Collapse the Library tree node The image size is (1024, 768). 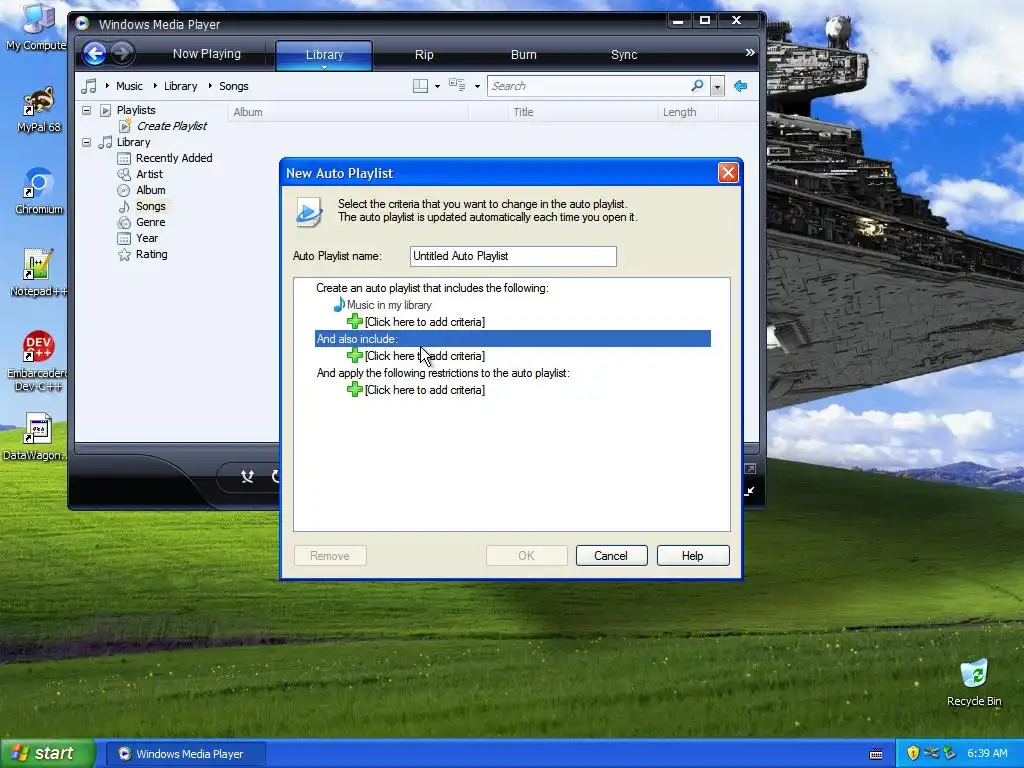click(x=86, y=142)
